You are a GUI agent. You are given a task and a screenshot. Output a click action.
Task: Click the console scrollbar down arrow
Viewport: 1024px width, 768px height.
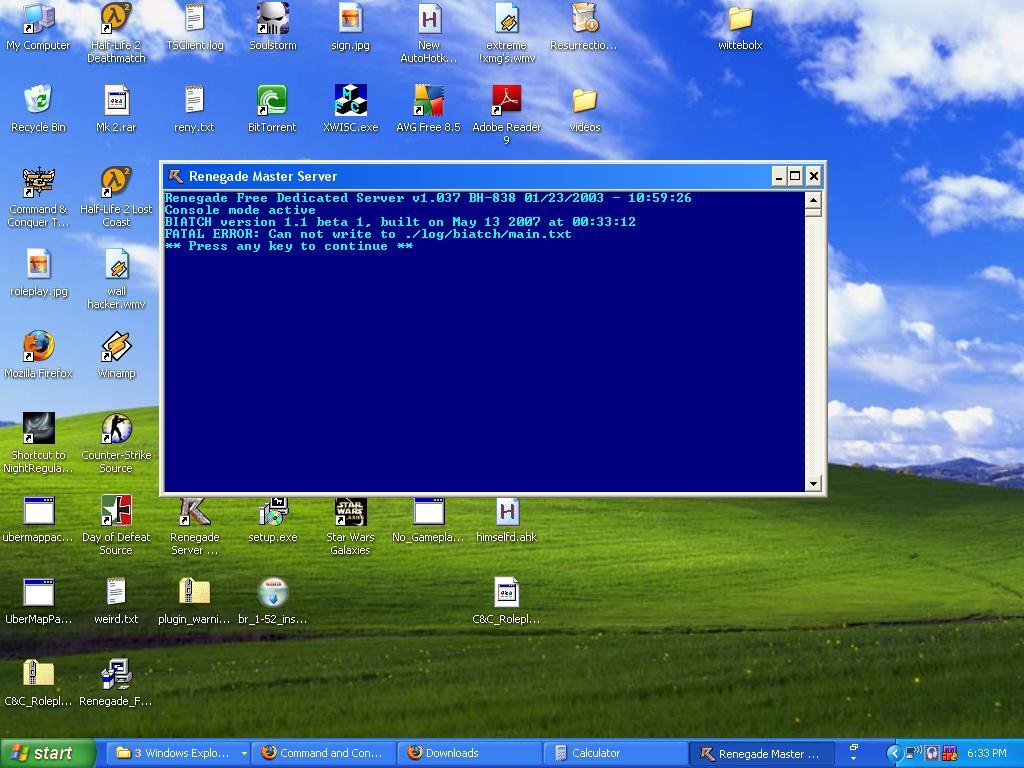(813, 484)
